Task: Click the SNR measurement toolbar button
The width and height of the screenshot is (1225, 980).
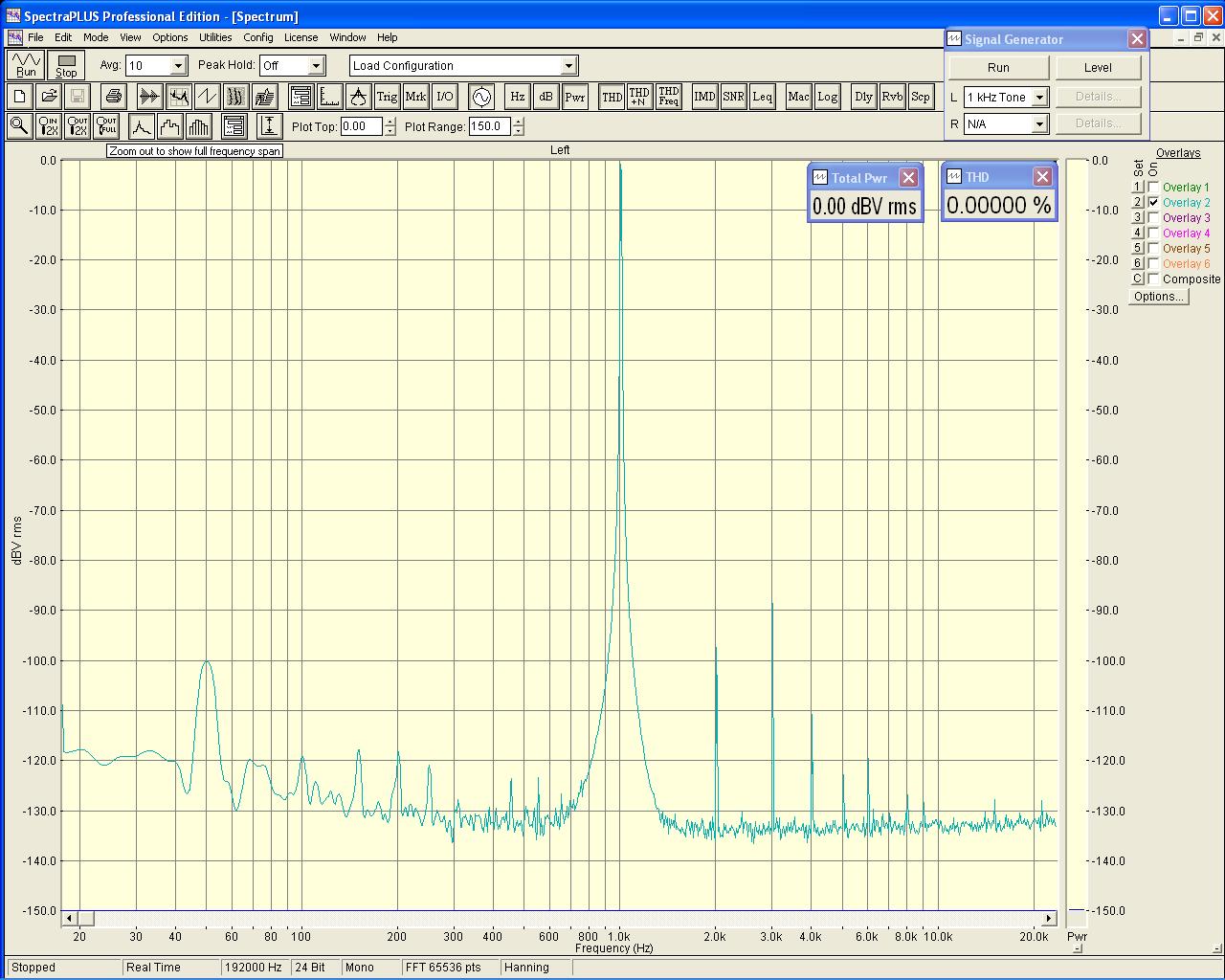Action: (x=733, y=97)
